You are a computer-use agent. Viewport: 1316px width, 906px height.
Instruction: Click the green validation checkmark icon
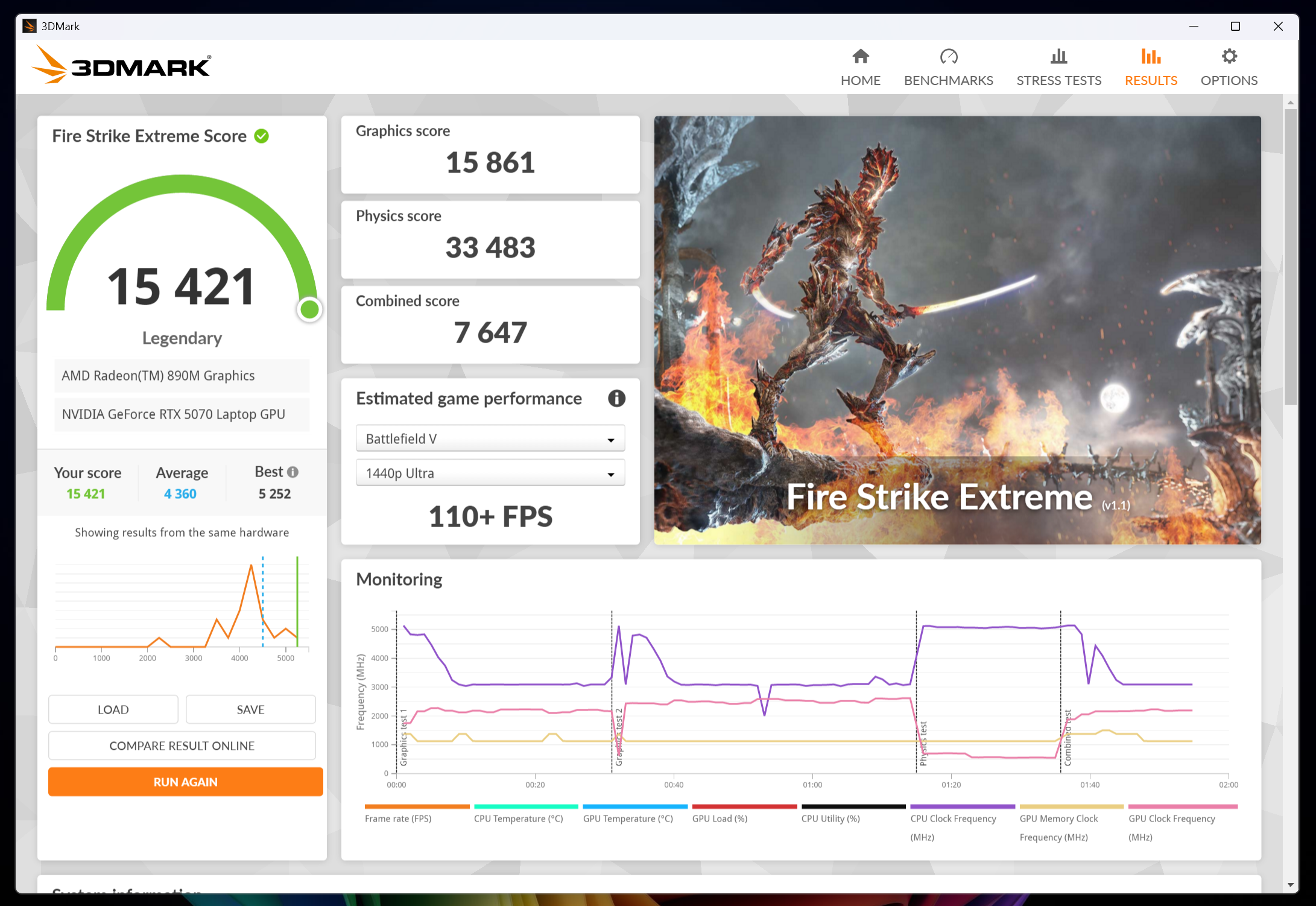262,136
